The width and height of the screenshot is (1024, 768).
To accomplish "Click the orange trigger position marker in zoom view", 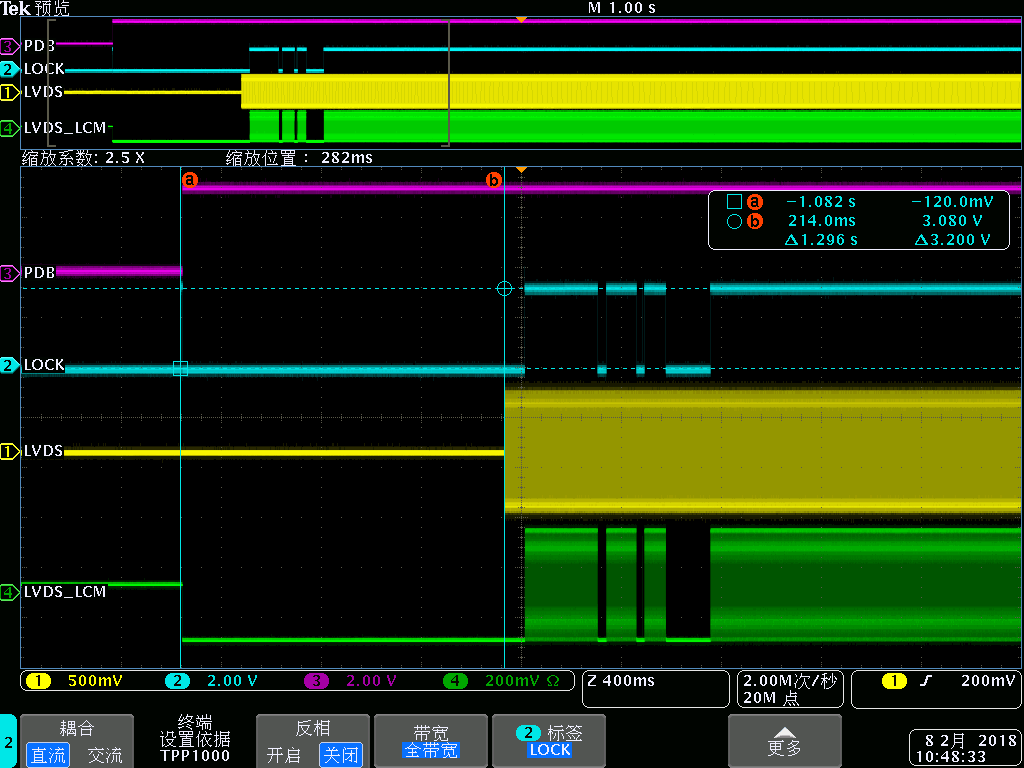I will [520, 170].
